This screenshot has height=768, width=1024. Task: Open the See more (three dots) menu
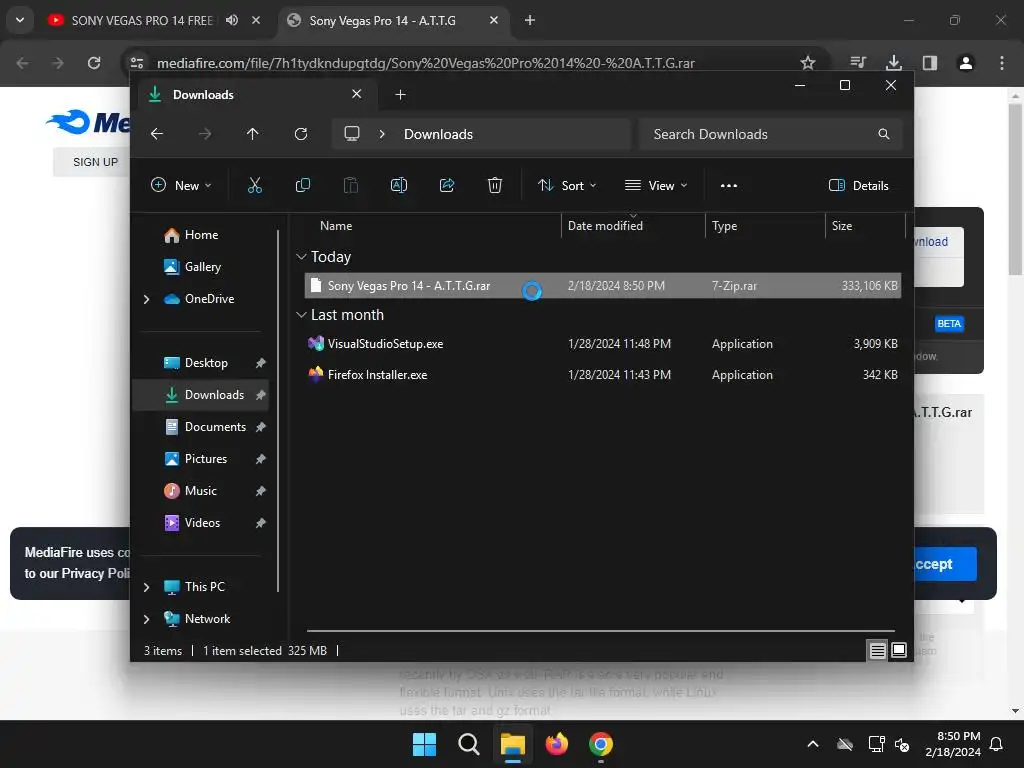[729, 185]
